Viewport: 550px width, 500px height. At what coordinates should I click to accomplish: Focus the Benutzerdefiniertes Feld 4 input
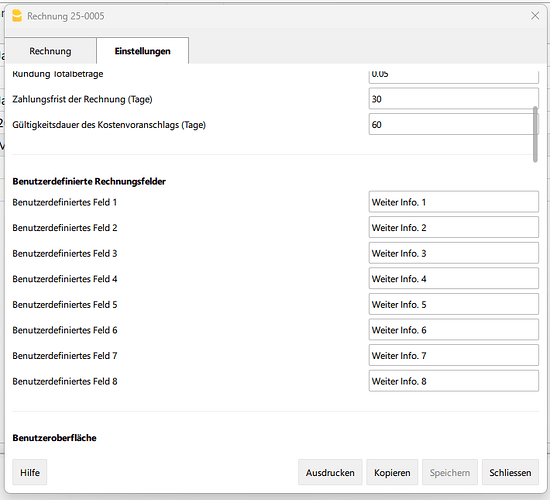click(x=454, y=279)
